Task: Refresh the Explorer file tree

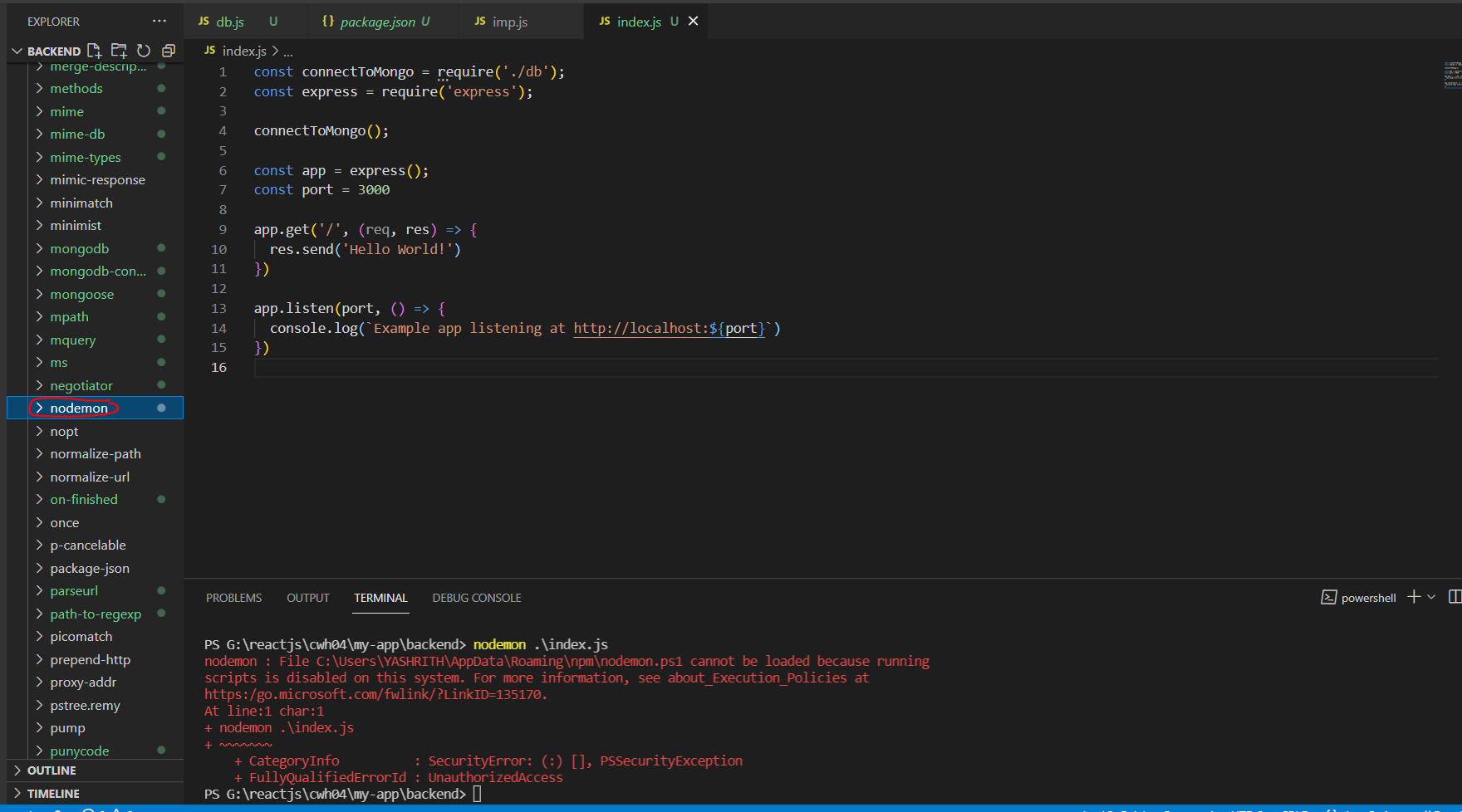Action: 144,51
